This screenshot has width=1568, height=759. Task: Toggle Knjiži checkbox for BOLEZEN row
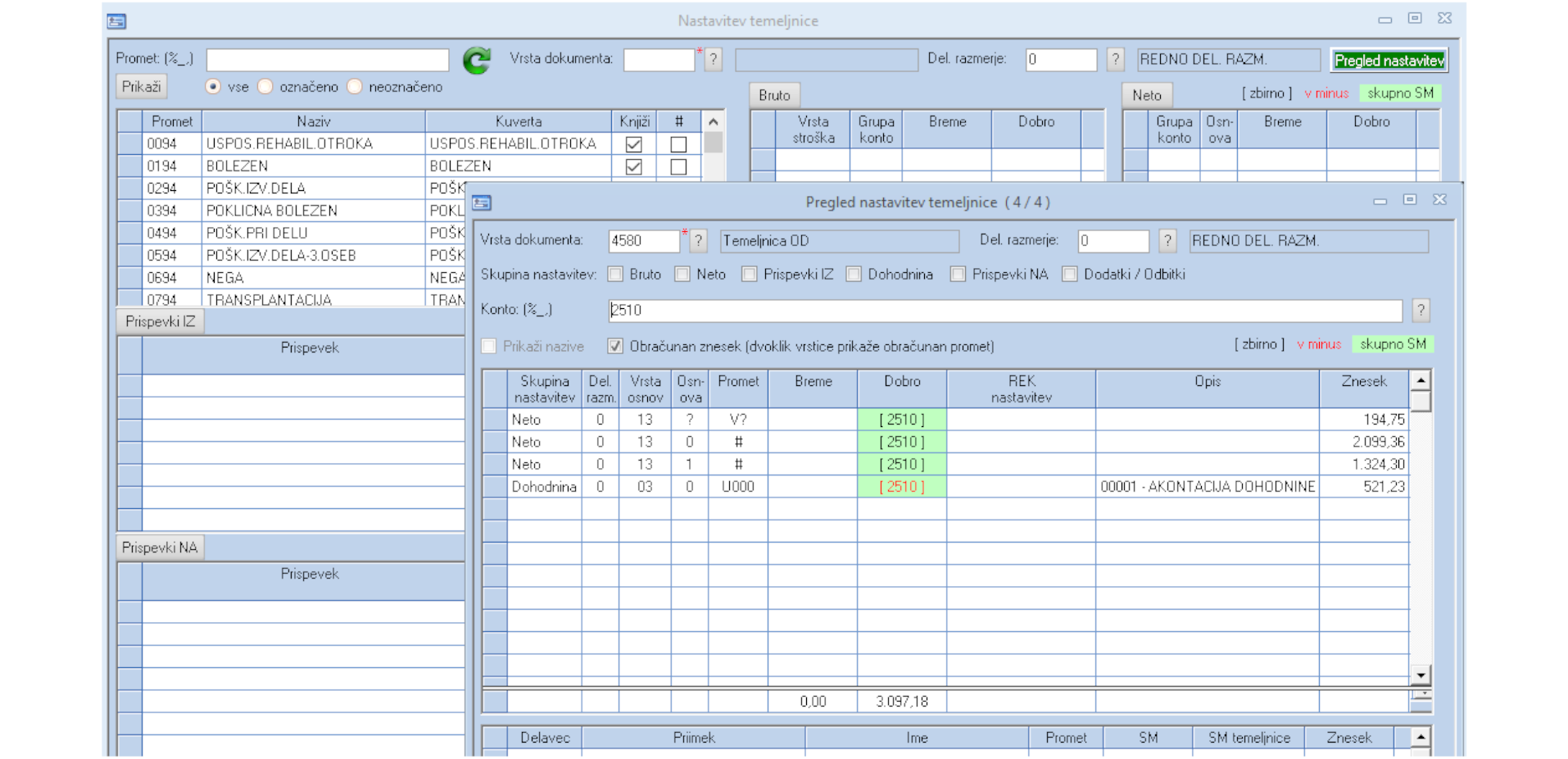[x=633, y=166]
